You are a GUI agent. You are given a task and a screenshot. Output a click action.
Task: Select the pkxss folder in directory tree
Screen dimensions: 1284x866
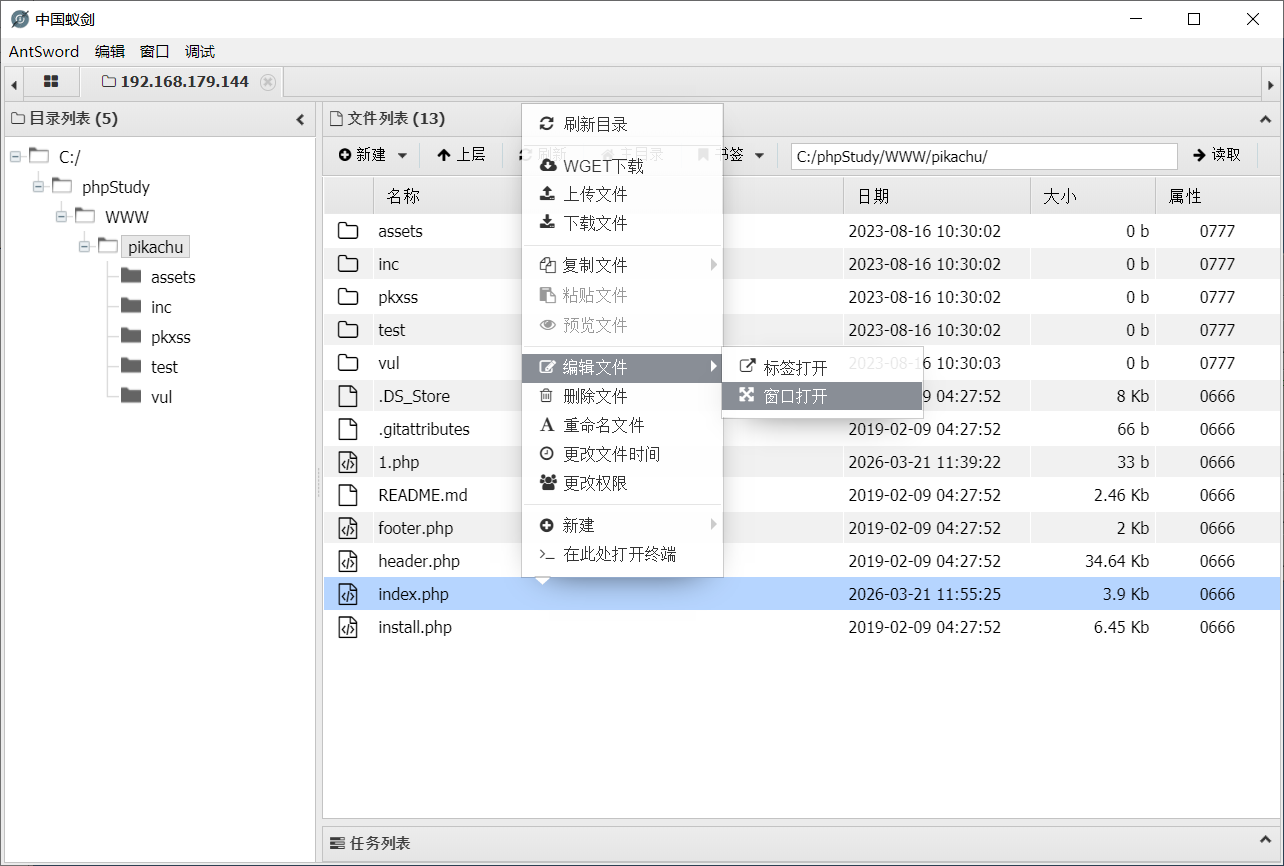(170, 337)
